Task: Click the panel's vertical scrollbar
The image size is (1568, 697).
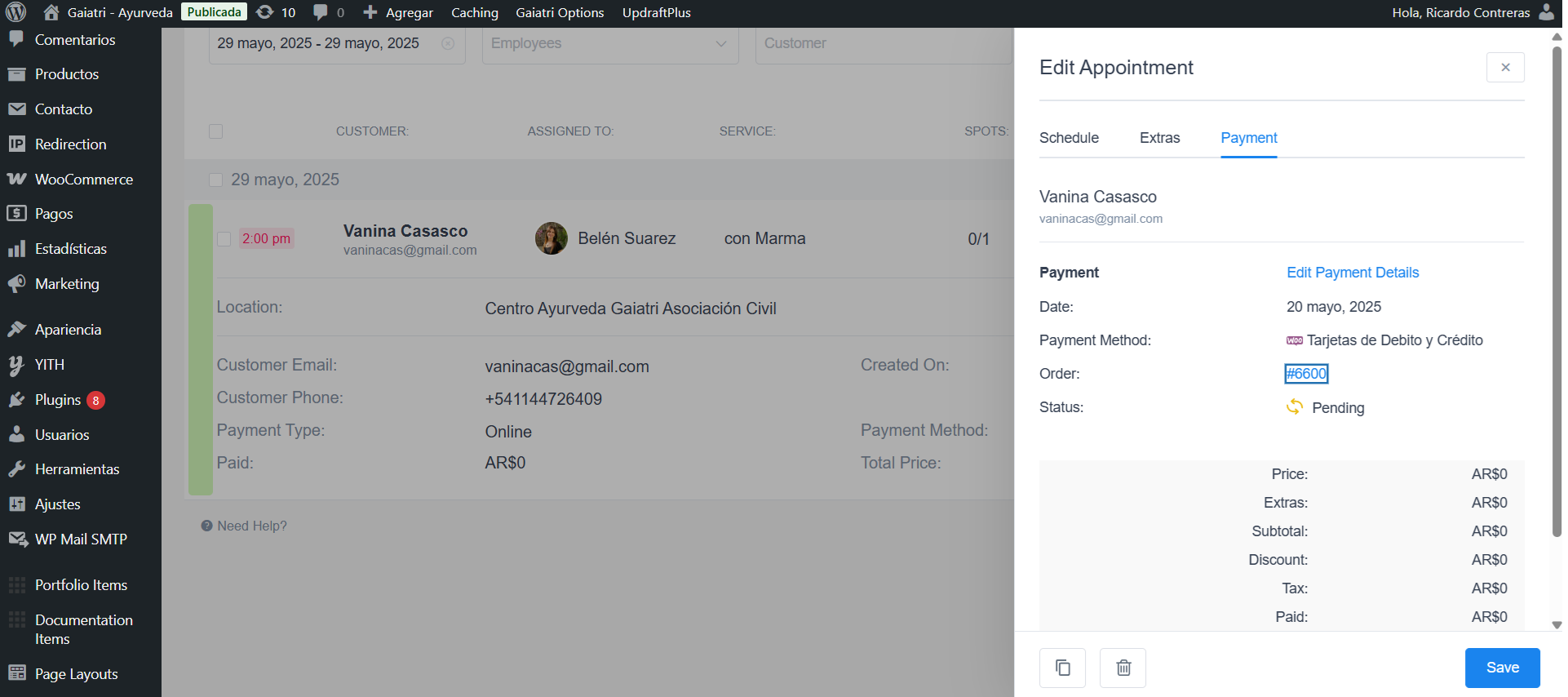Action: click(x=1557, y=291)
